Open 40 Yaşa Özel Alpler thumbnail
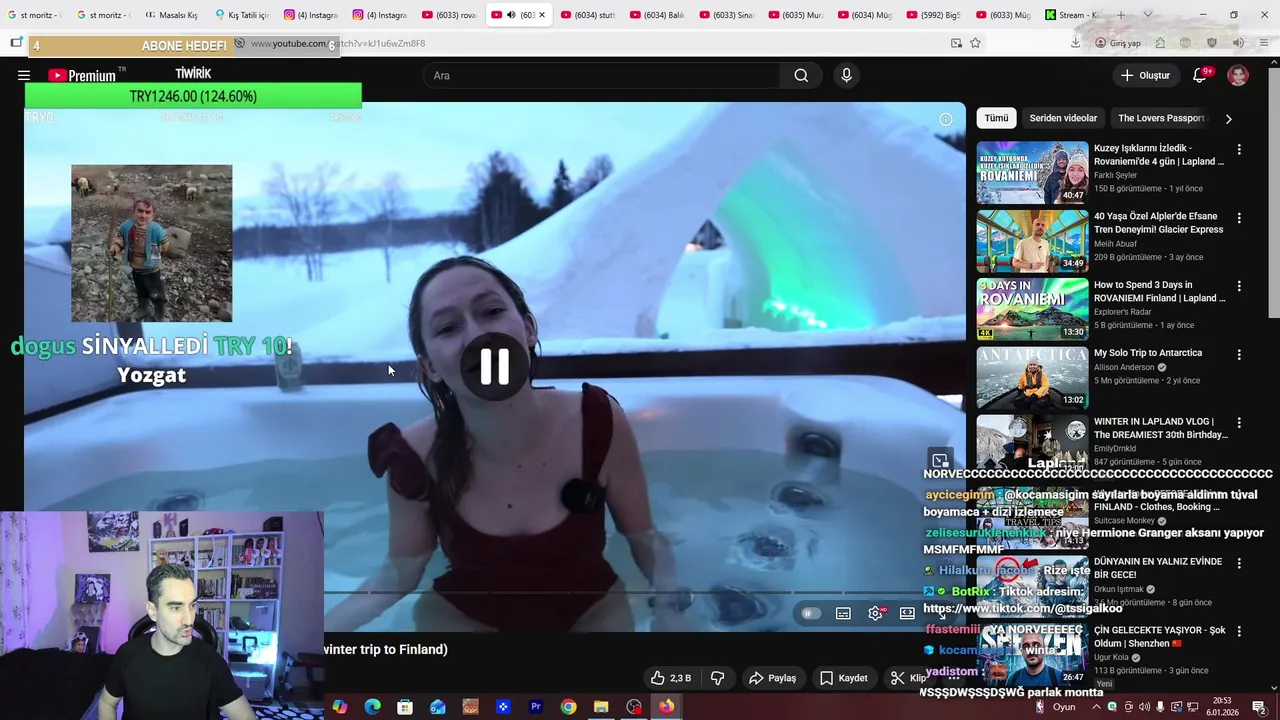 1032,241
